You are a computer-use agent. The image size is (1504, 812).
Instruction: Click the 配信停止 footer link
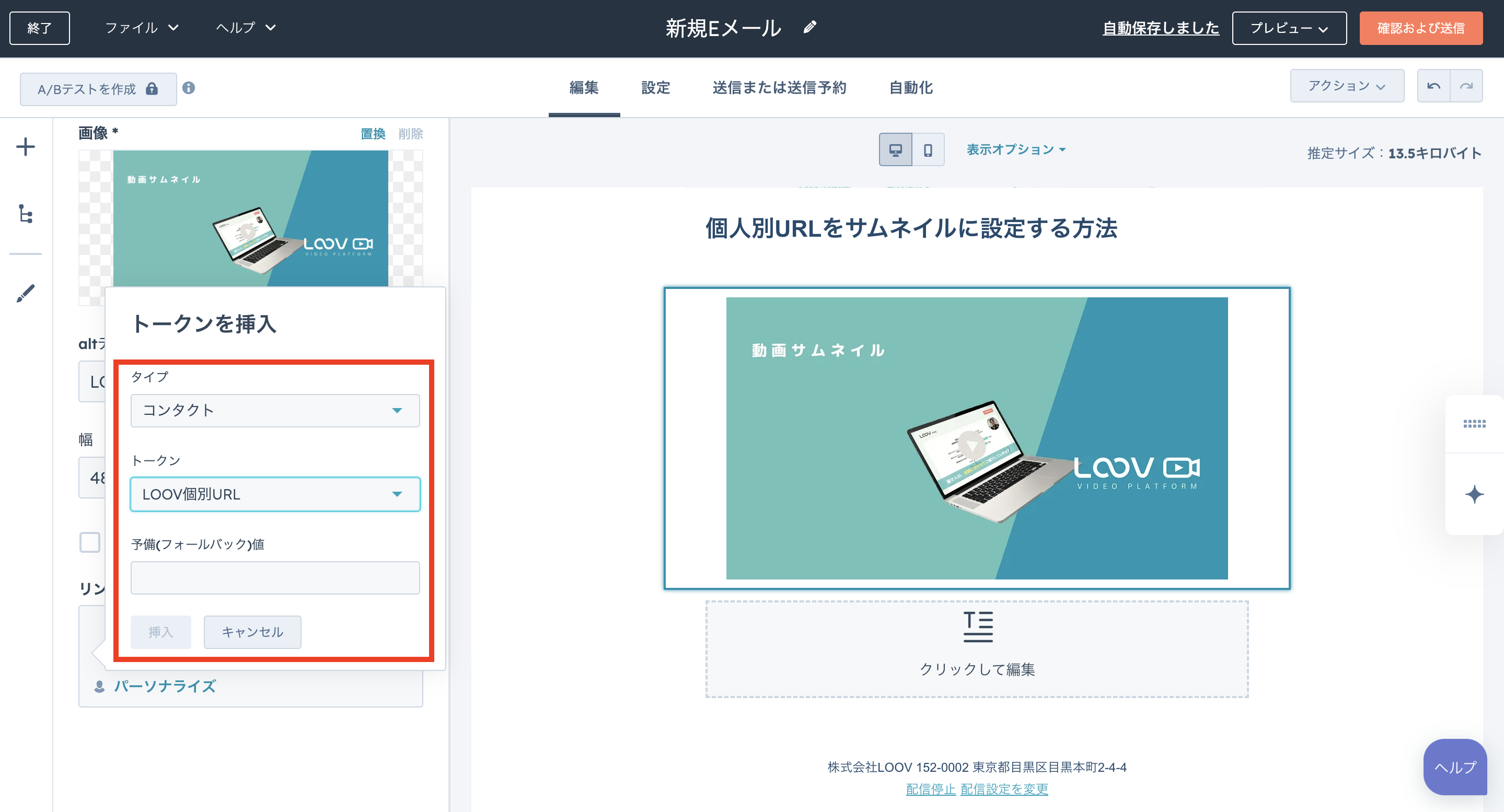tap(931, 788)
